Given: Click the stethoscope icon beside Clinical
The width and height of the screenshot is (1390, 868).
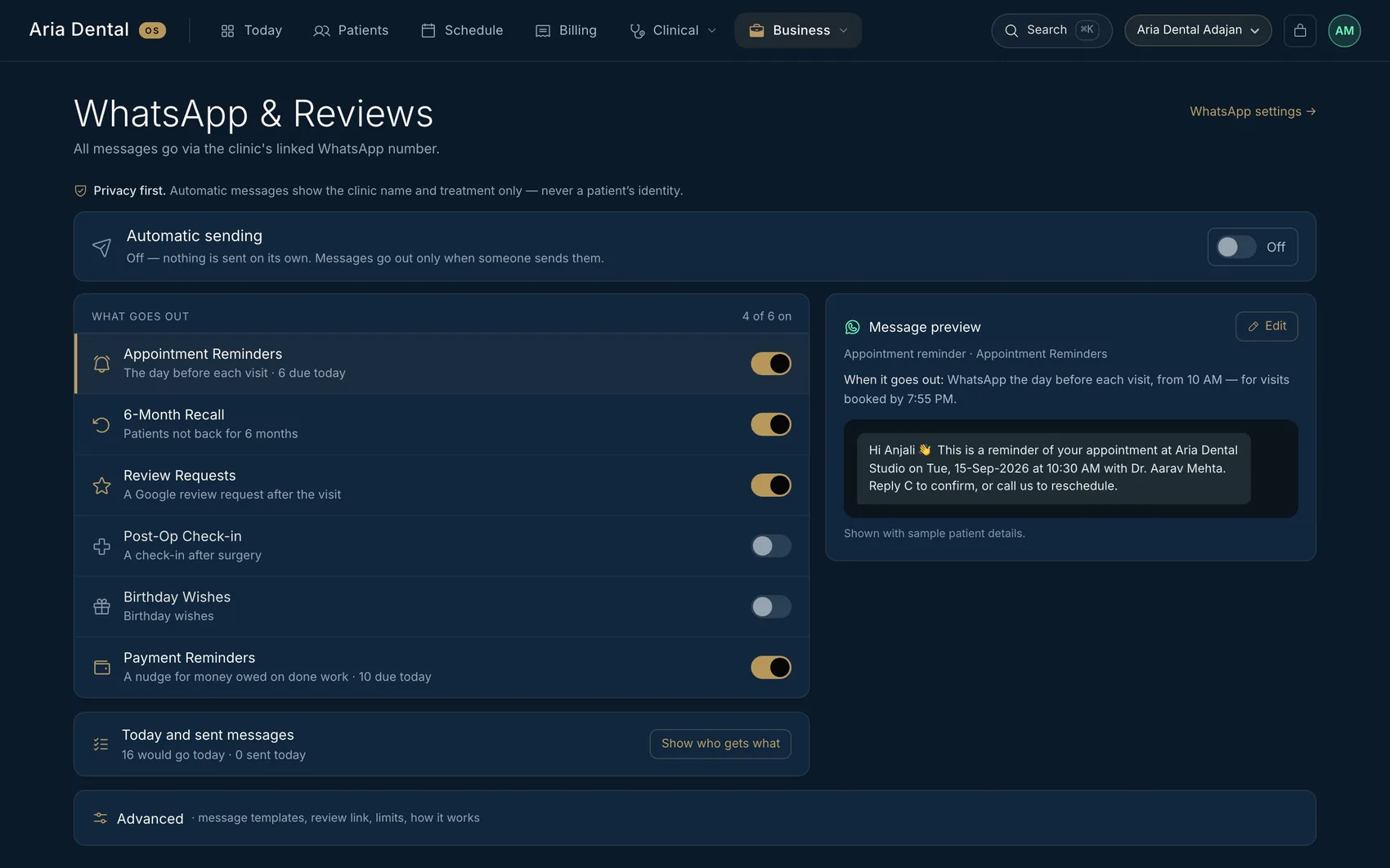Looking at the screenshot, I should pyautogui.click(x=637, y=30).
